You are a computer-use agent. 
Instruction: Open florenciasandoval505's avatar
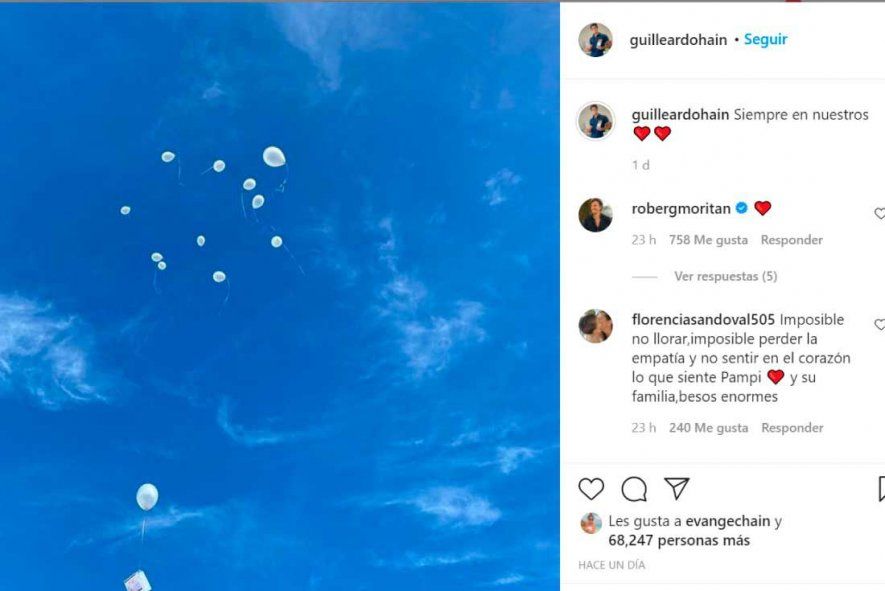[595, 326]
